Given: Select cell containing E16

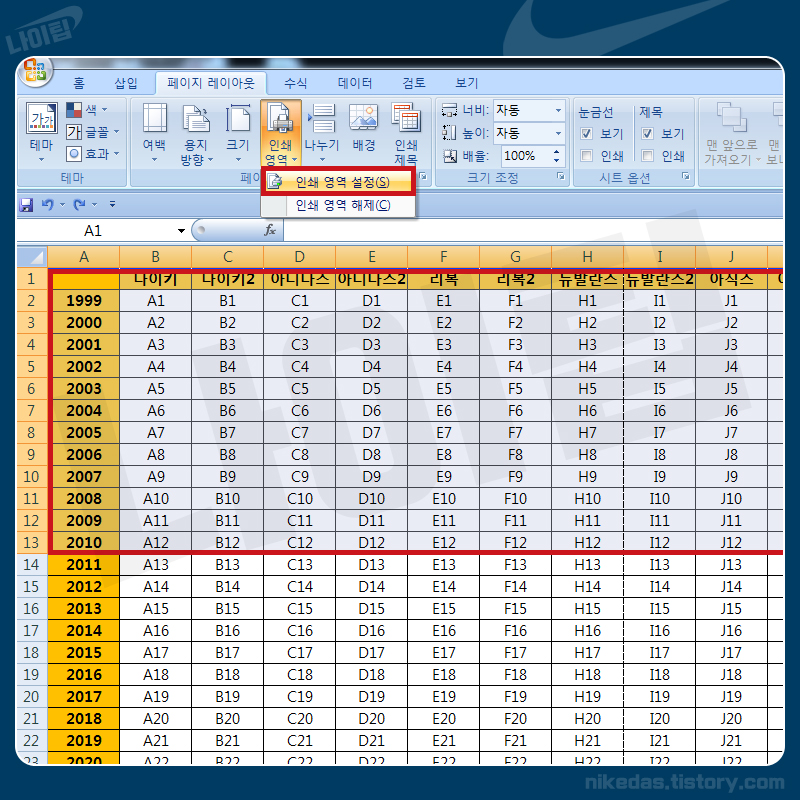Looking at the screenshot, I should tap(443, 631).
